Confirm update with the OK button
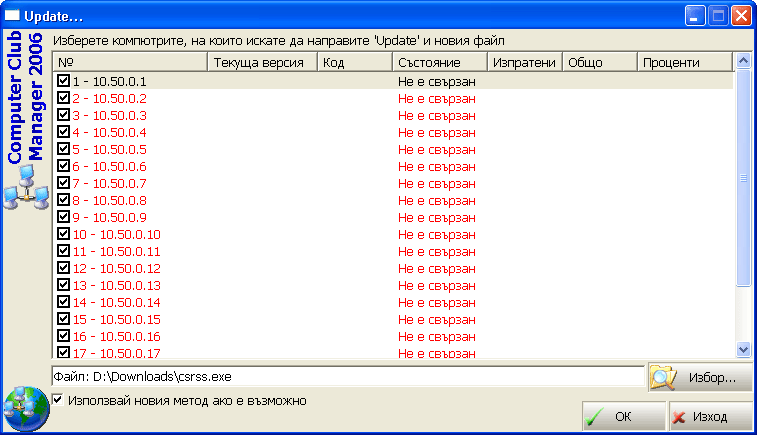 point(624,416)
